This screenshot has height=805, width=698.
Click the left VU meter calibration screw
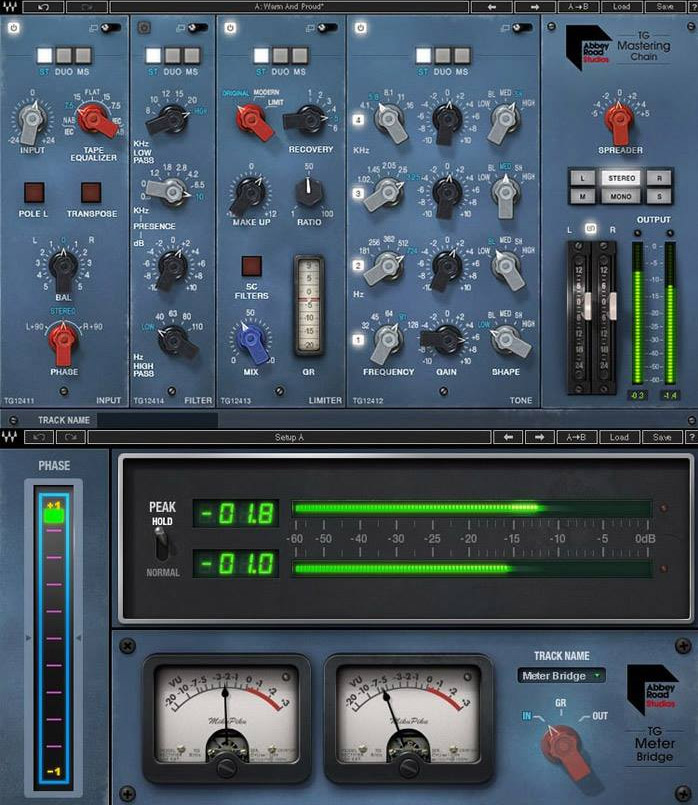click(x=226, y=767)
